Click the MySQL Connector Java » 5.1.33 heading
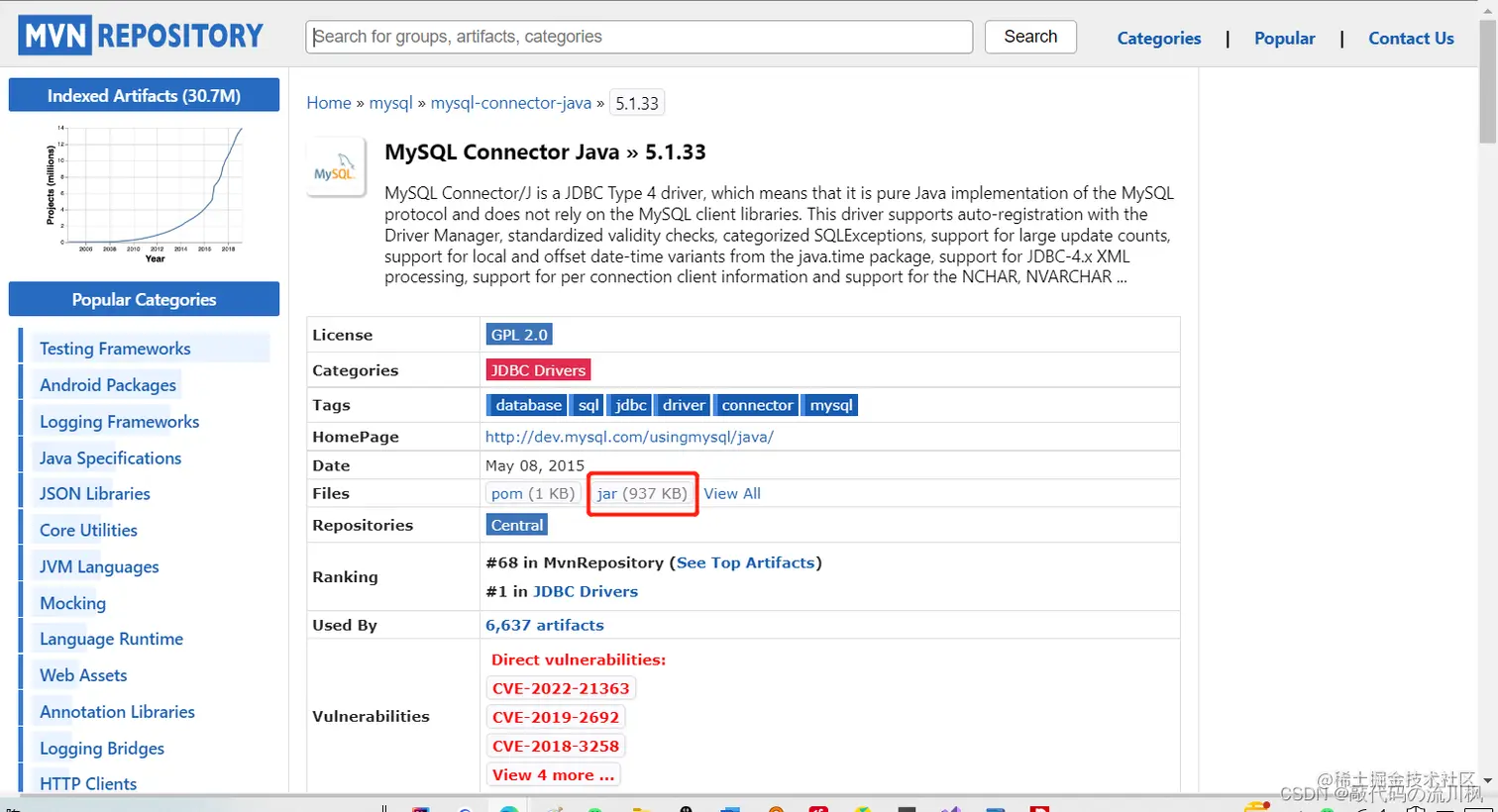 [x=545, y=152]
